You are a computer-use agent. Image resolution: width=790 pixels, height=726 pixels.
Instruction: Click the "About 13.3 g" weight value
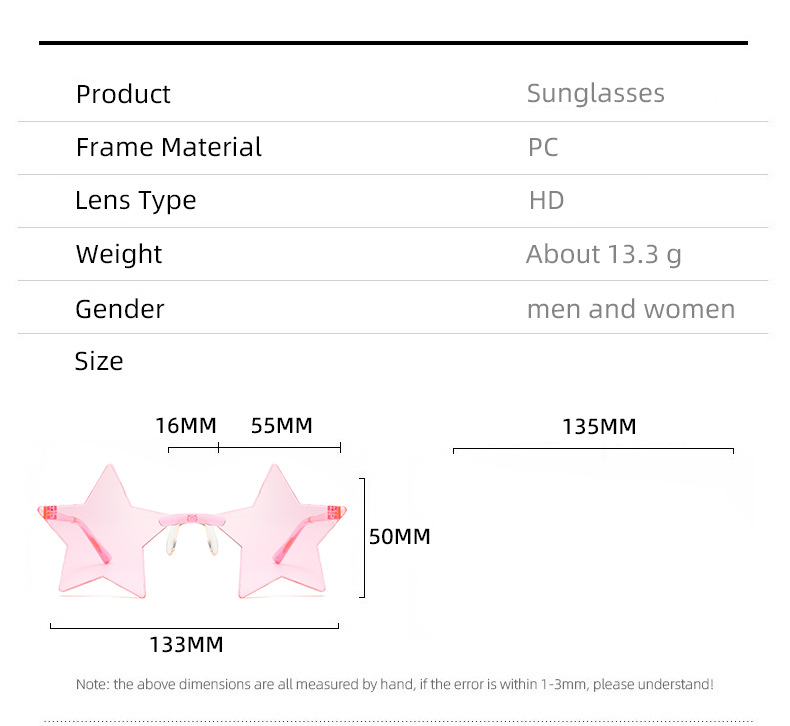(603, 254)
